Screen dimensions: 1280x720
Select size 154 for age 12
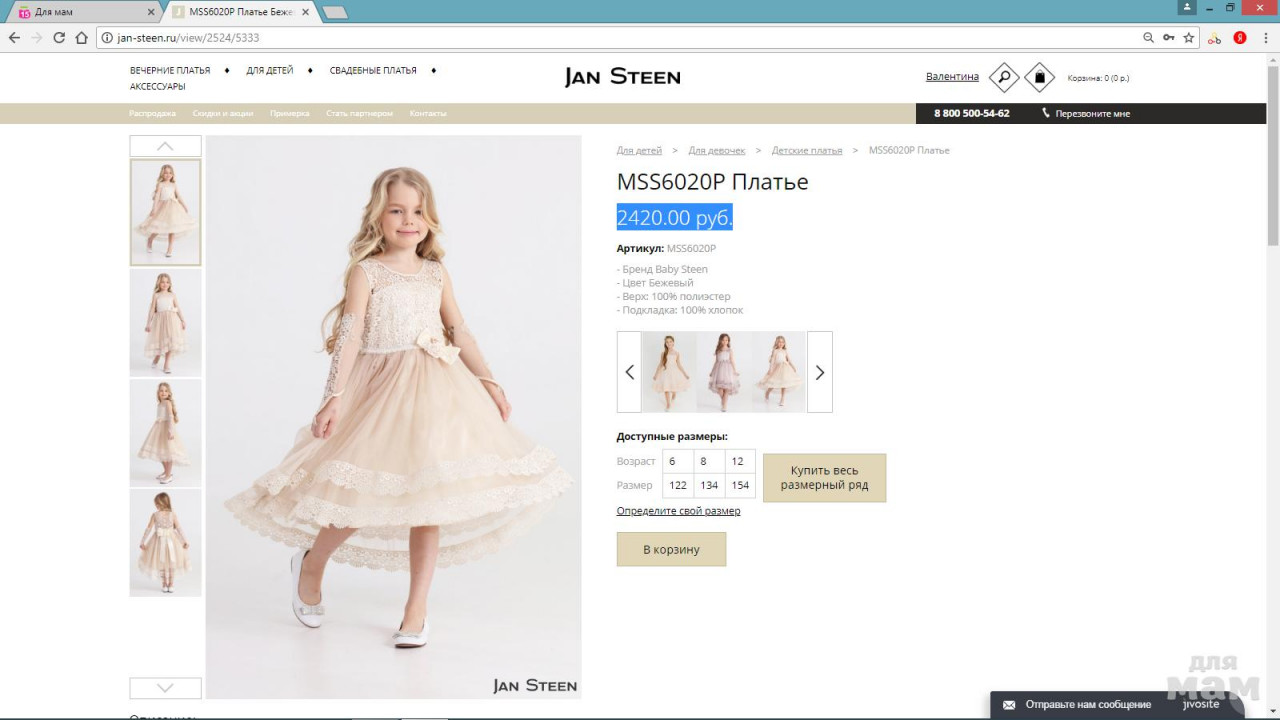click(740, 485)
